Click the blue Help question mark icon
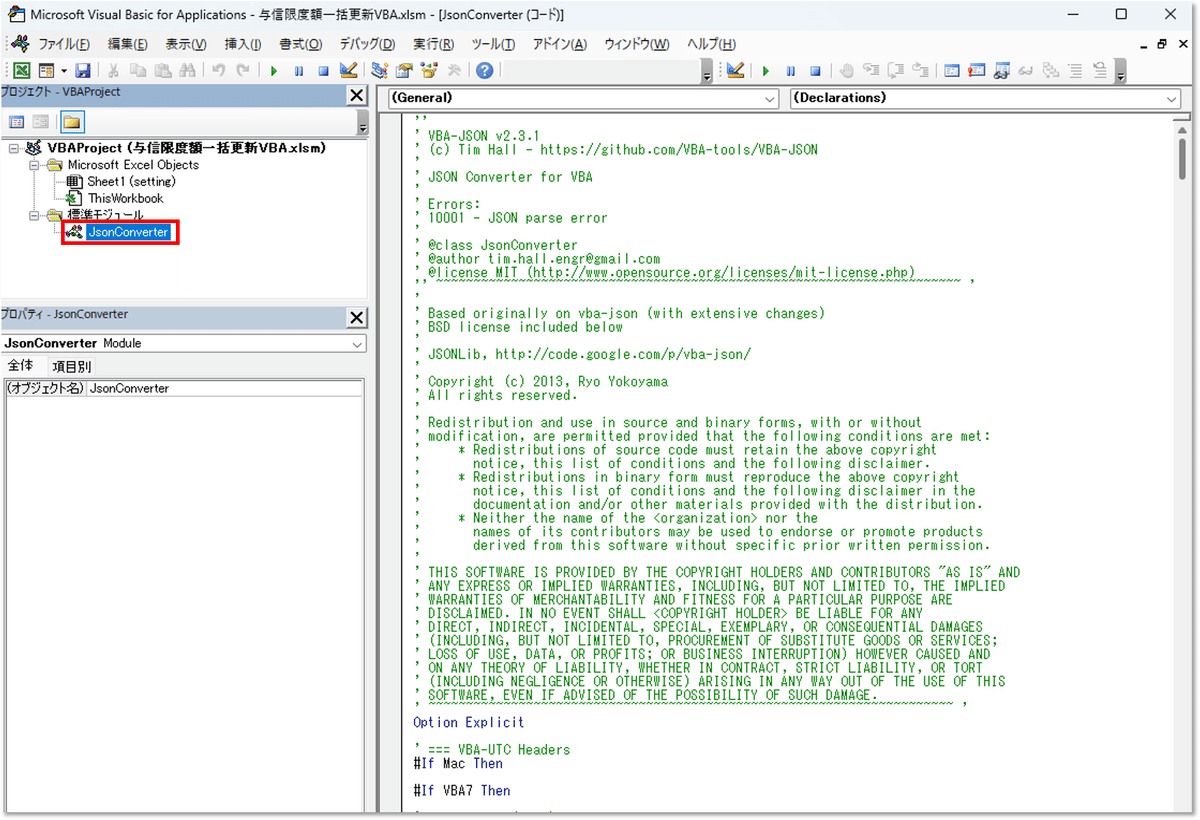This screenshot has height=820, width=1200. pyautogui.click(x=484, y=71)
